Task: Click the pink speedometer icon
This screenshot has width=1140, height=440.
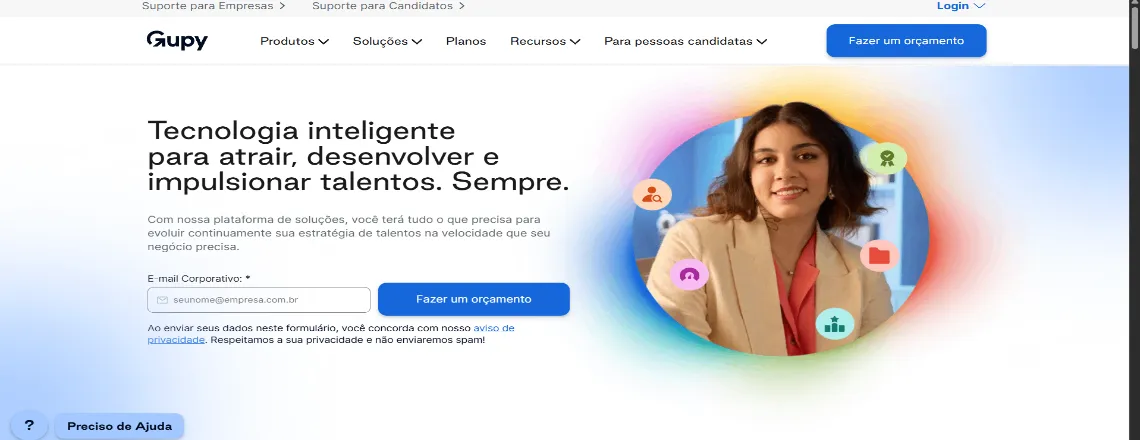Action: [x=689, y=275]
